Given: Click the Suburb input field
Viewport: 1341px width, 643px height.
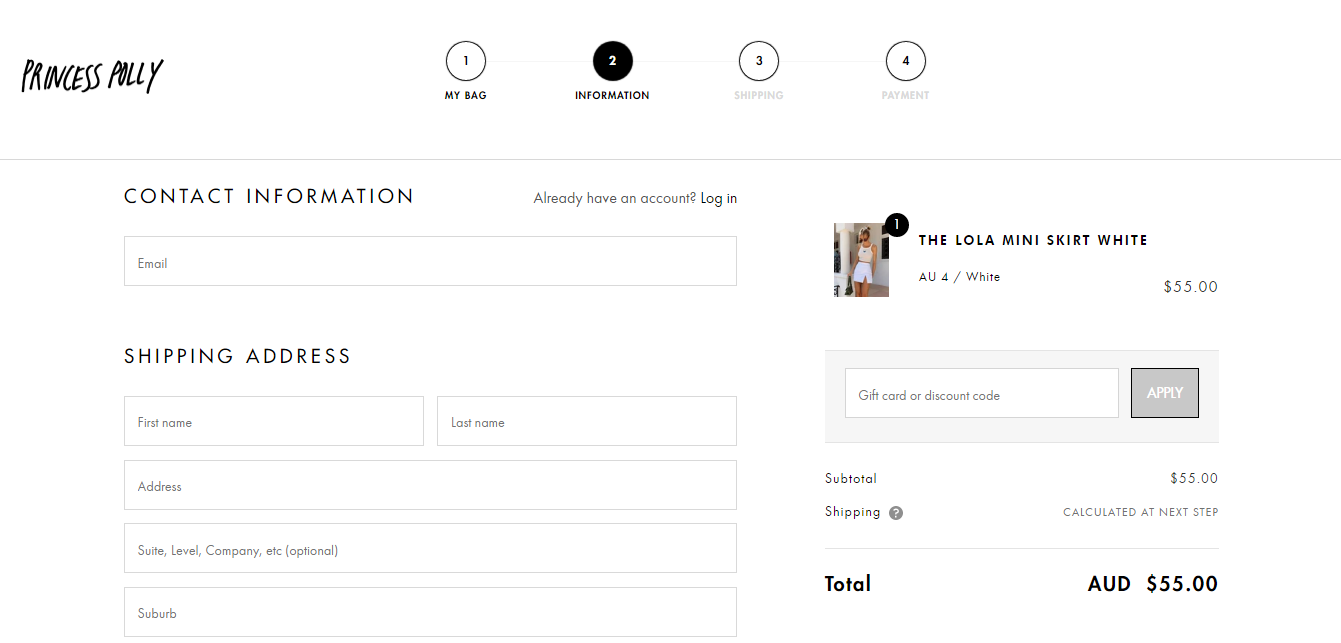Looking at the screenshot, I should tap(430, 612).
